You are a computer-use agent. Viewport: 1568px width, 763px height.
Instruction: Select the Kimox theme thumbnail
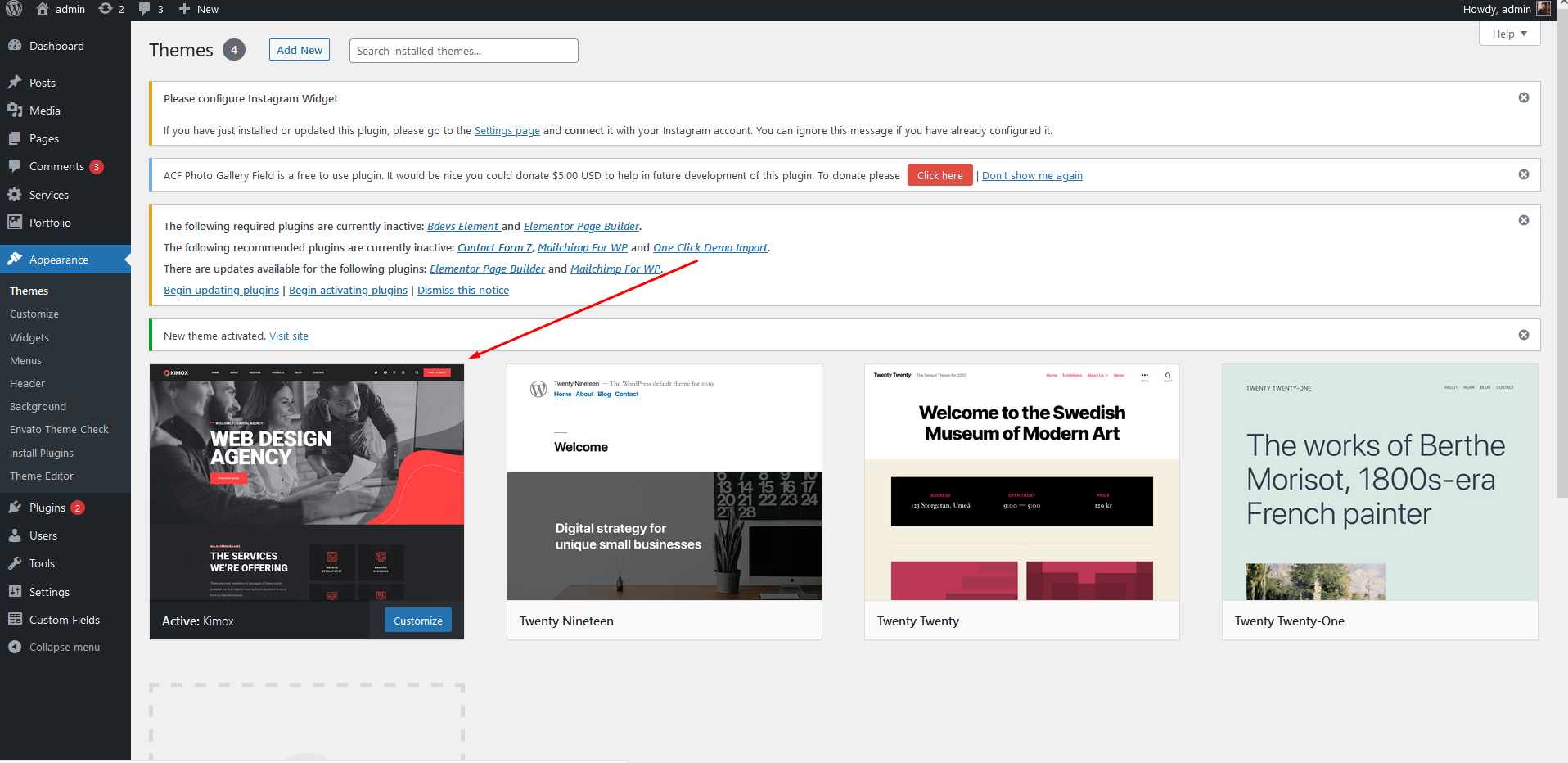pyautogui.click(x=307, y=482)
